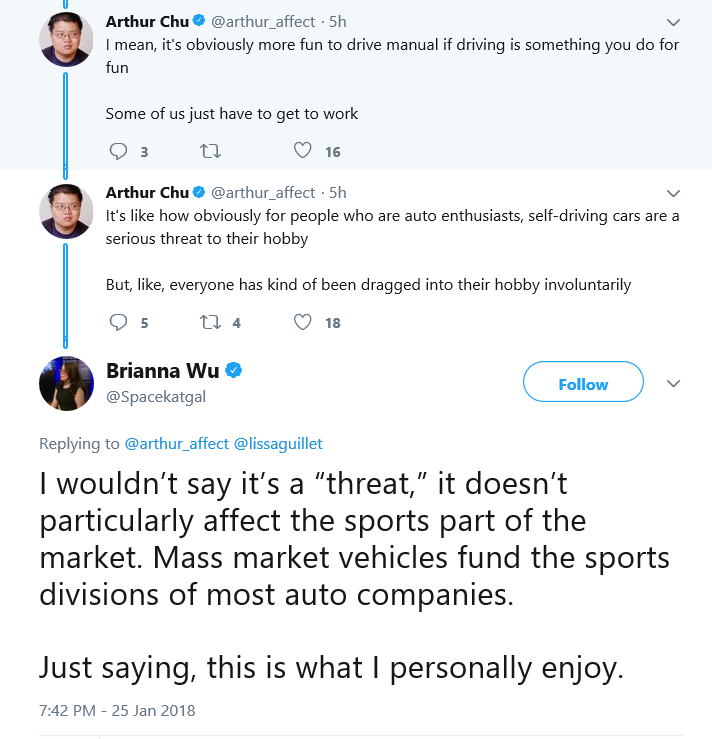Viewport: 712px width, 739px height.
Task: Reply to the 'get to work' tweet
Action: coord(118,151)
